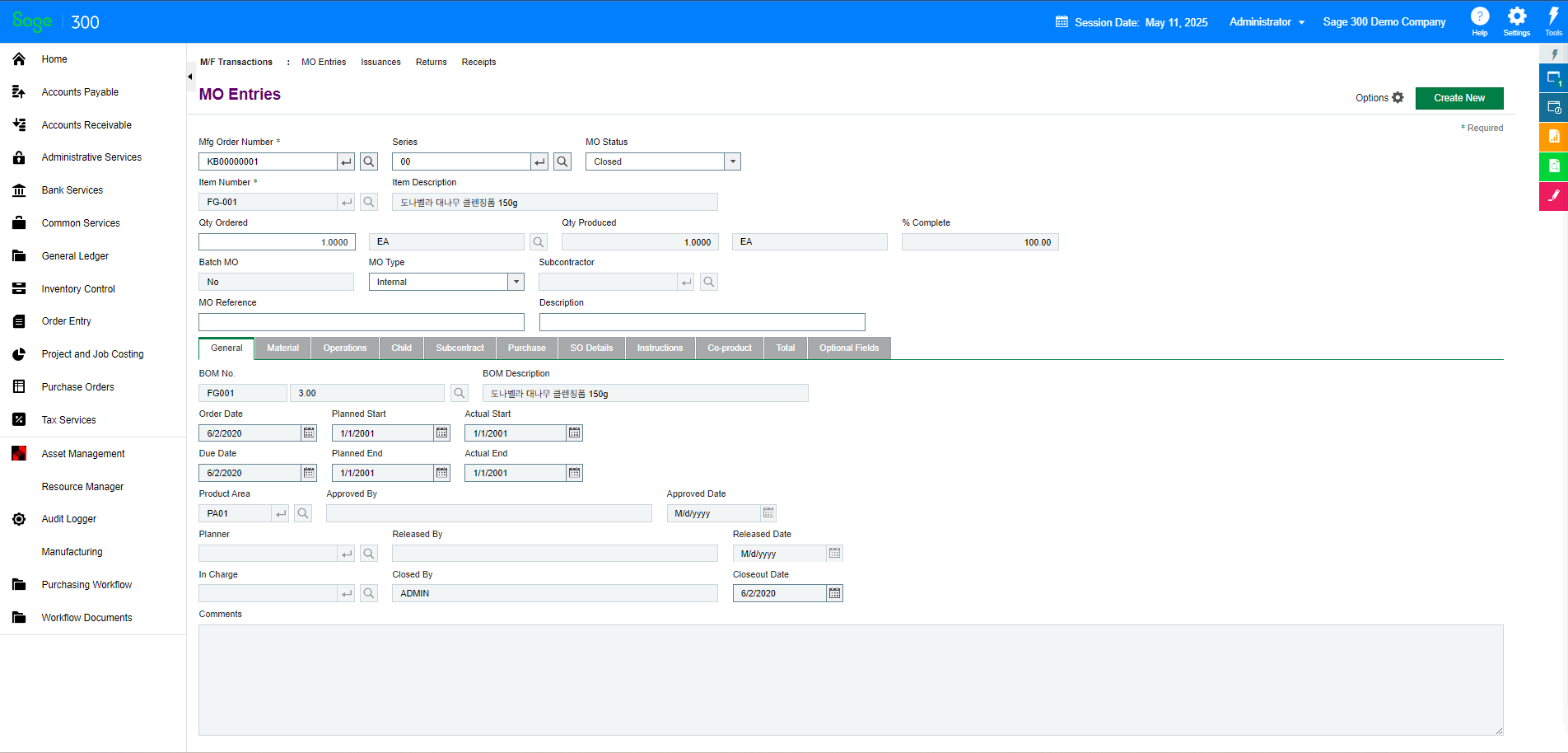Switch to the Child tab
1568x753 pixels.
[402, 348]
